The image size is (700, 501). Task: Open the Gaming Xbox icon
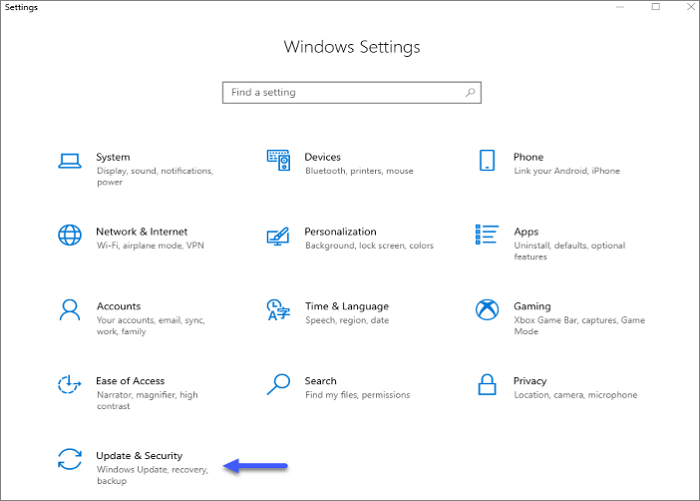[x=487, y=310]
